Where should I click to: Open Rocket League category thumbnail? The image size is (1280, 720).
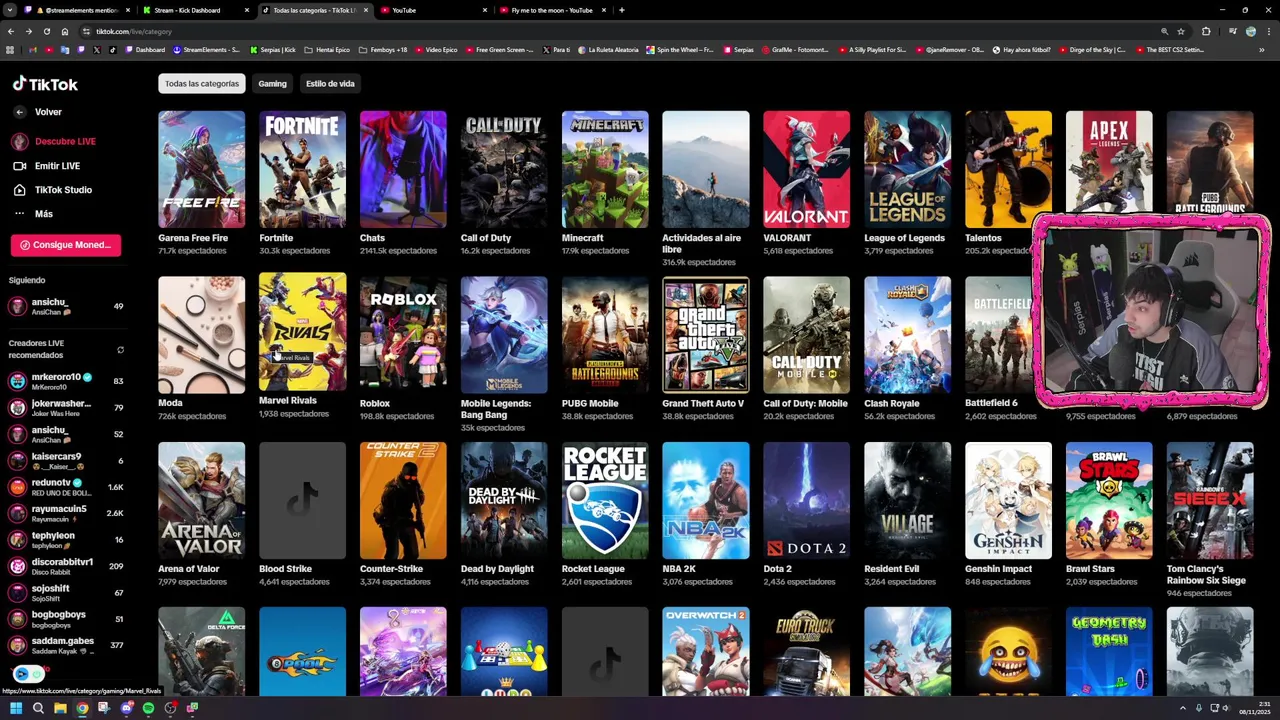605,500
